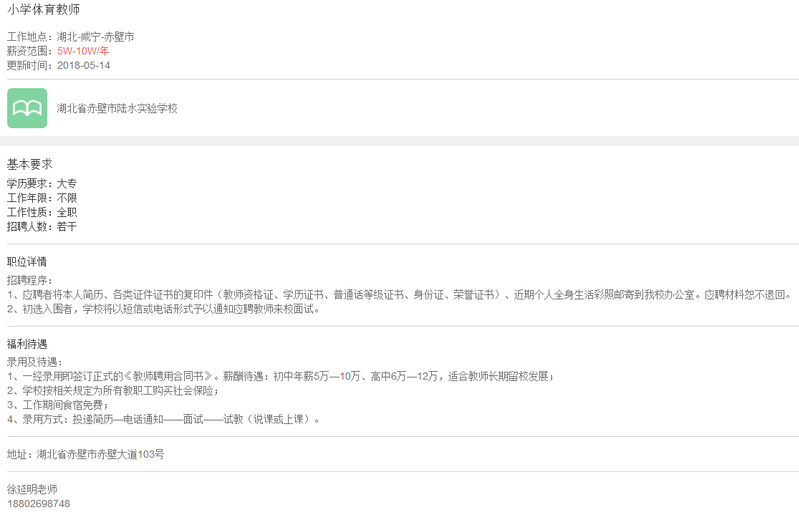Click salary line mentioning 教师聘用合同书
Screen dimensions: 799x515
pos(281,376)
